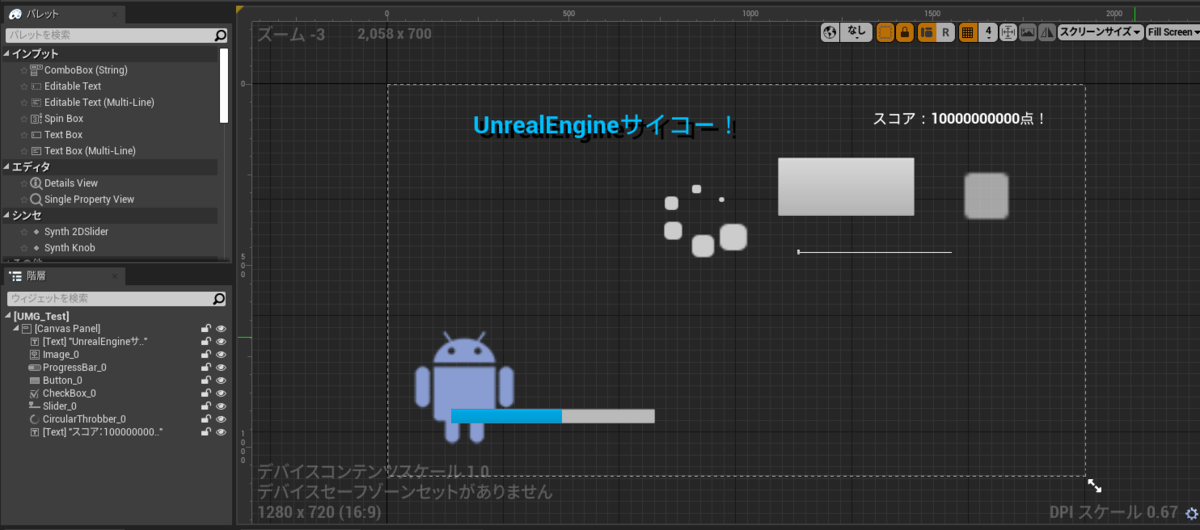Select ComboBox (String) in the palette
This screenshot has width=1200, height=530.
85,70
